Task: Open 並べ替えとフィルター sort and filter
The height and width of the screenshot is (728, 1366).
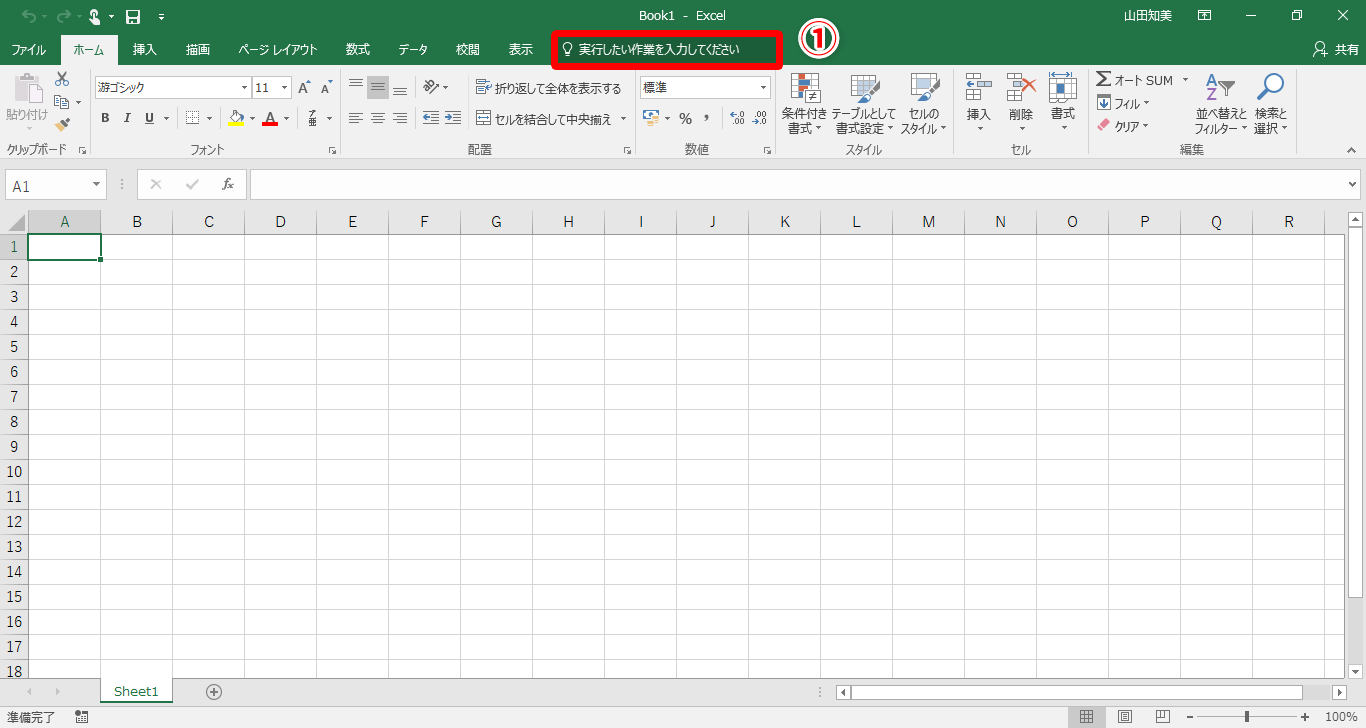Action: pos(1220,104)
